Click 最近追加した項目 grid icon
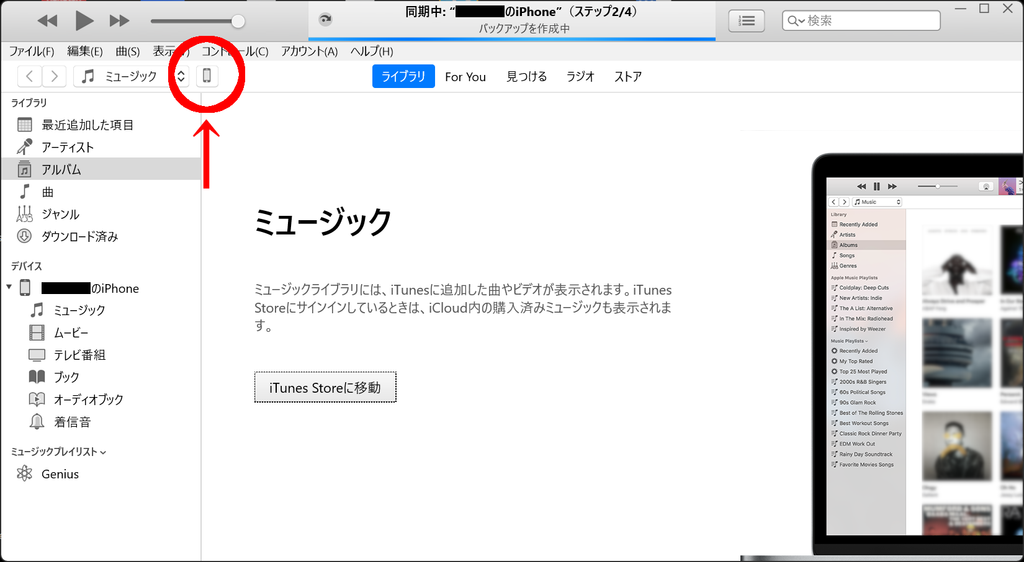The width and height of the screenshot is (1024, 562). (x=25, y=125)
